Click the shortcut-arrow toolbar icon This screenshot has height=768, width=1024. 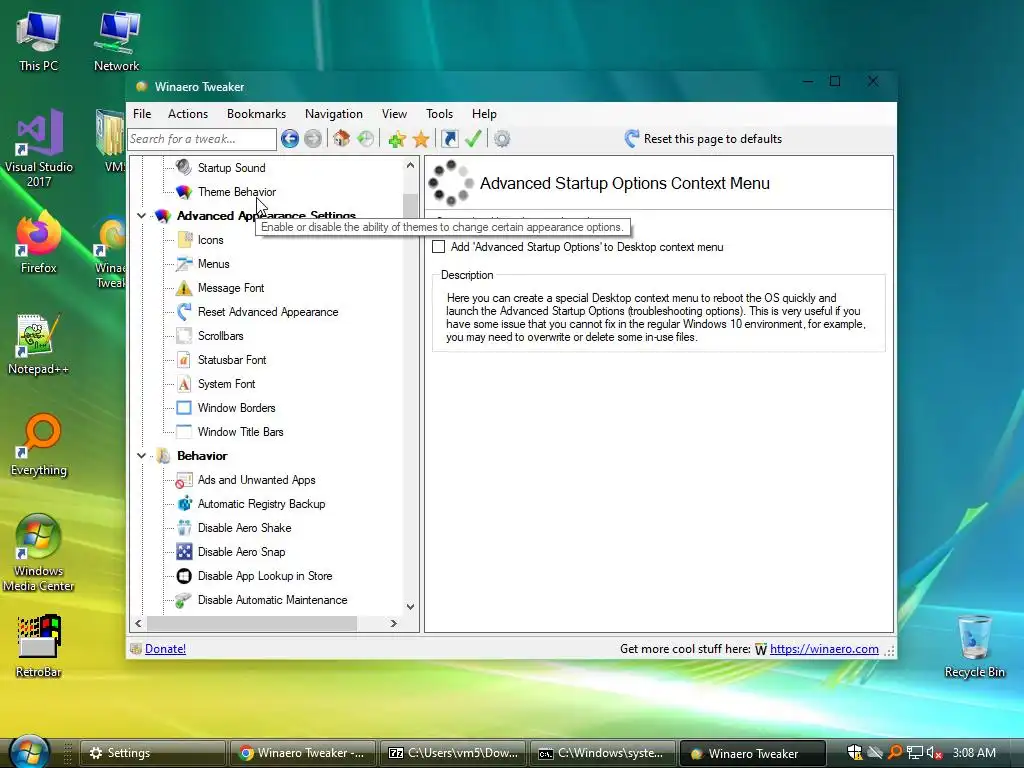pos(450,138)
